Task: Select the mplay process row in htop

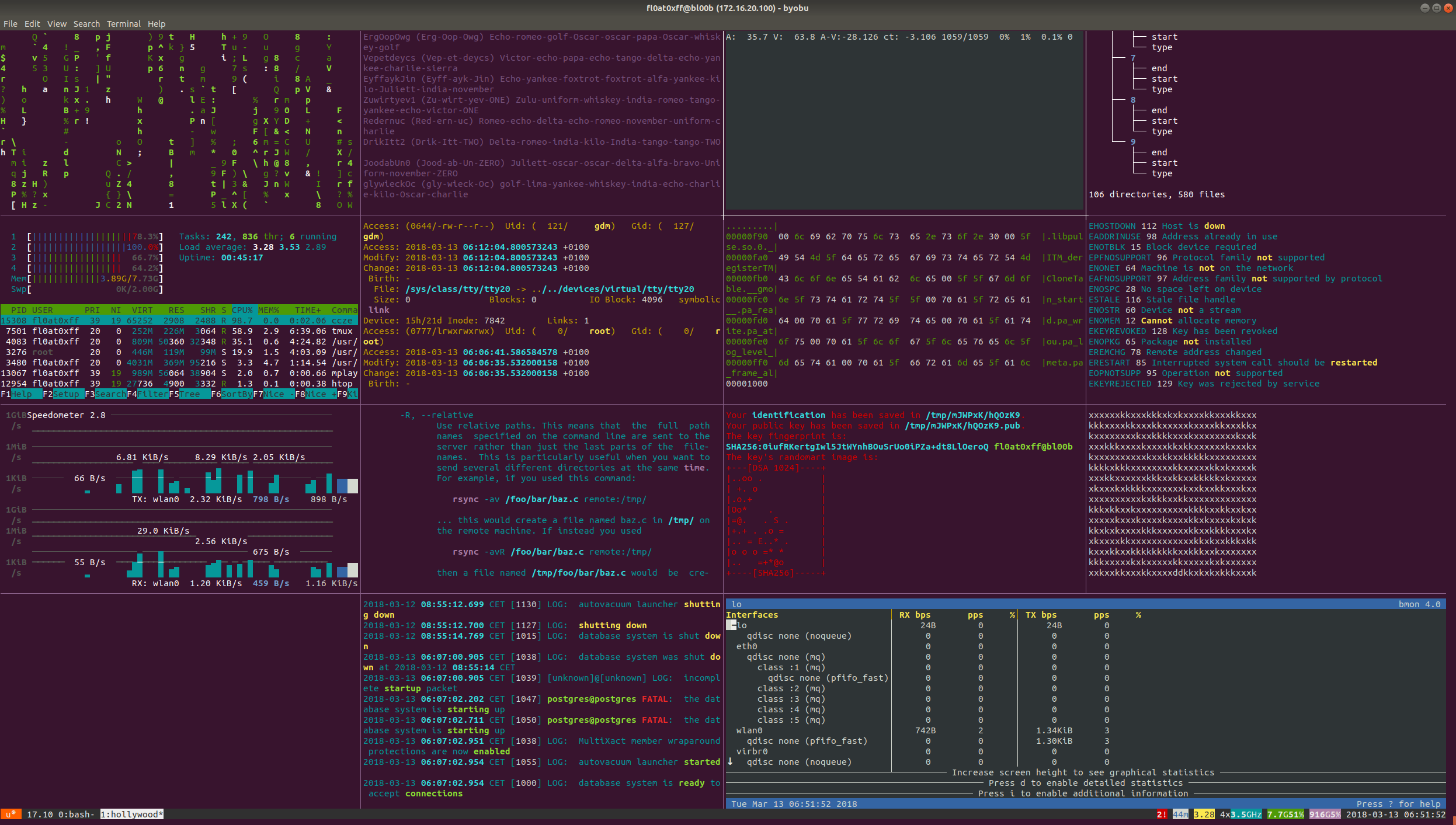Action: click(x=175, y=373)
